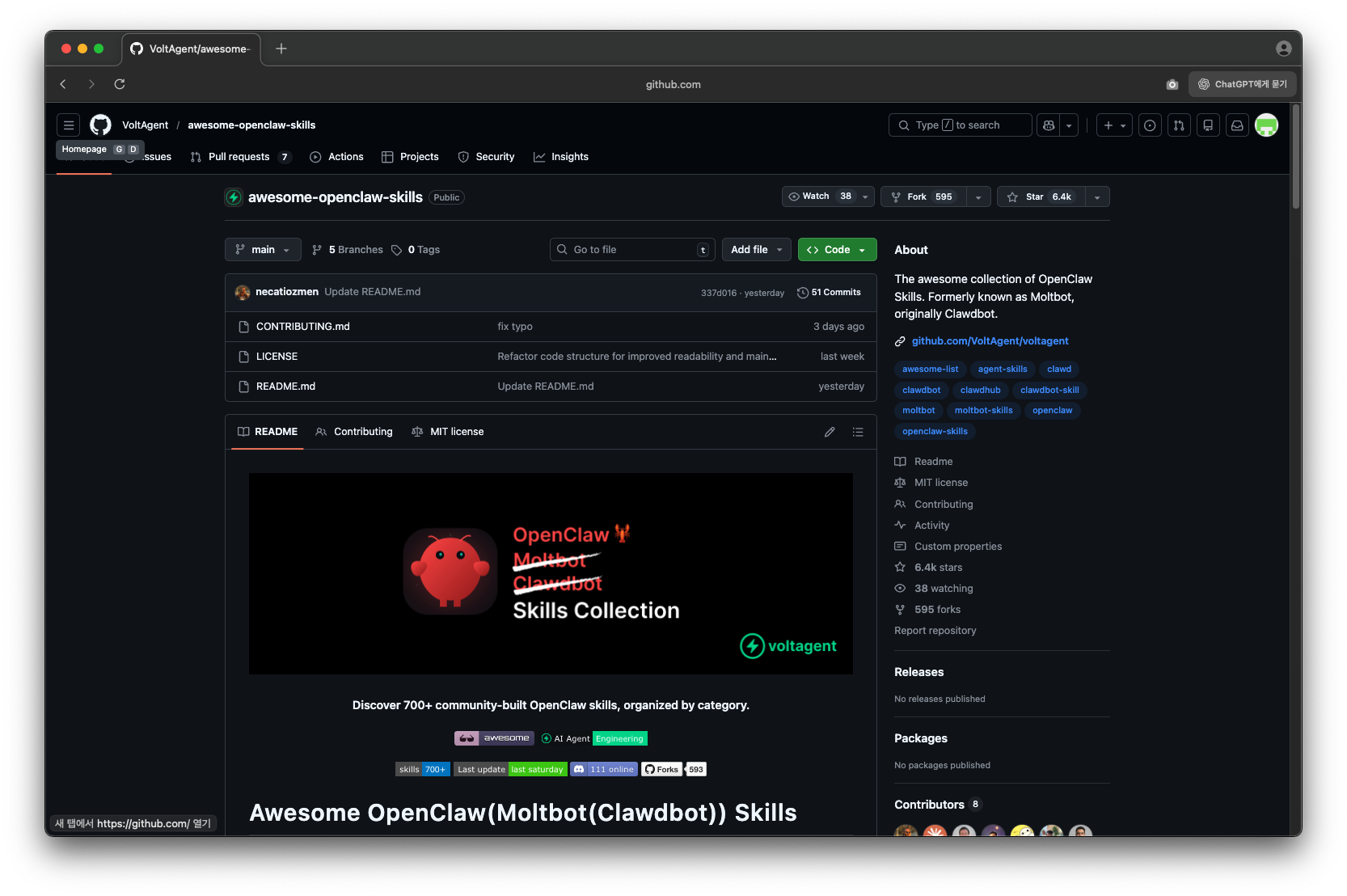1347x896 pixels.
Task: Click the CONTRIBUTING.md file icon
Action: pyautogui.click(x=243, y=327)
